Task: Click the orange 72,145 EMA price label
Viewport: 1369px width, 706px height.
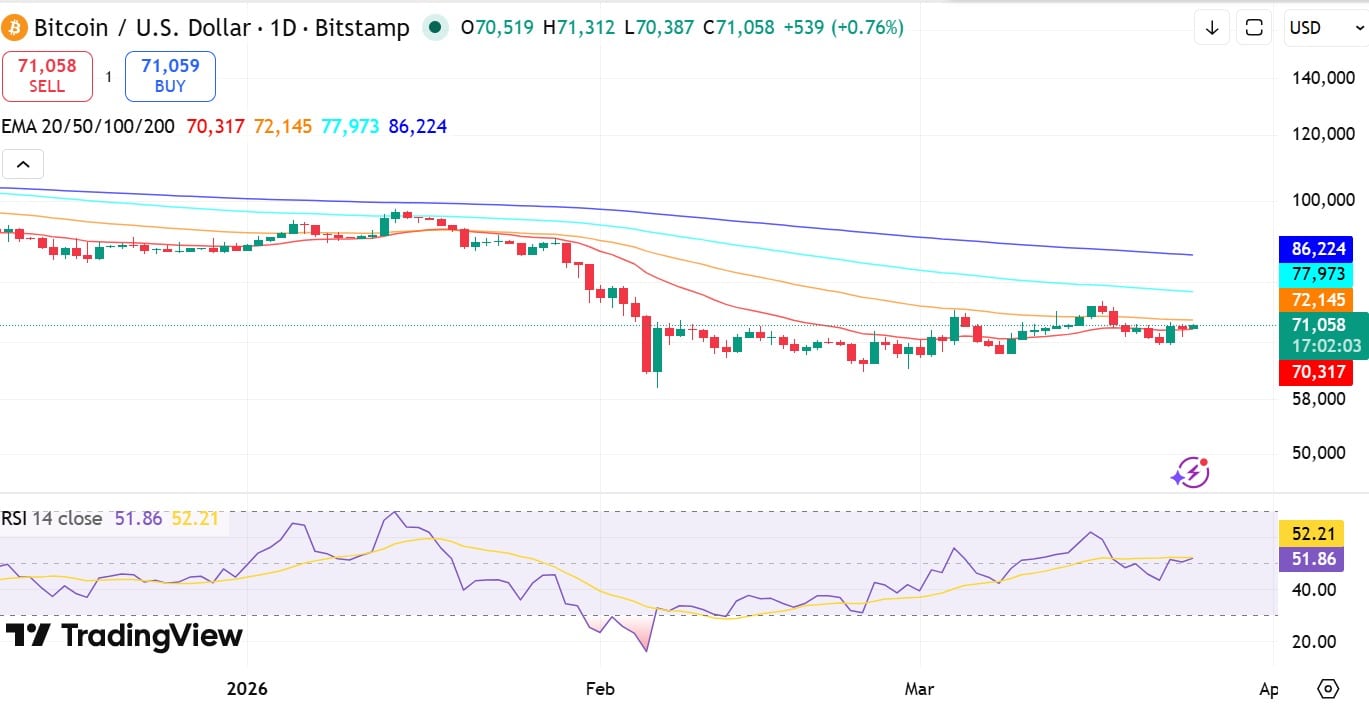Action: click(x=1316, y=300)
